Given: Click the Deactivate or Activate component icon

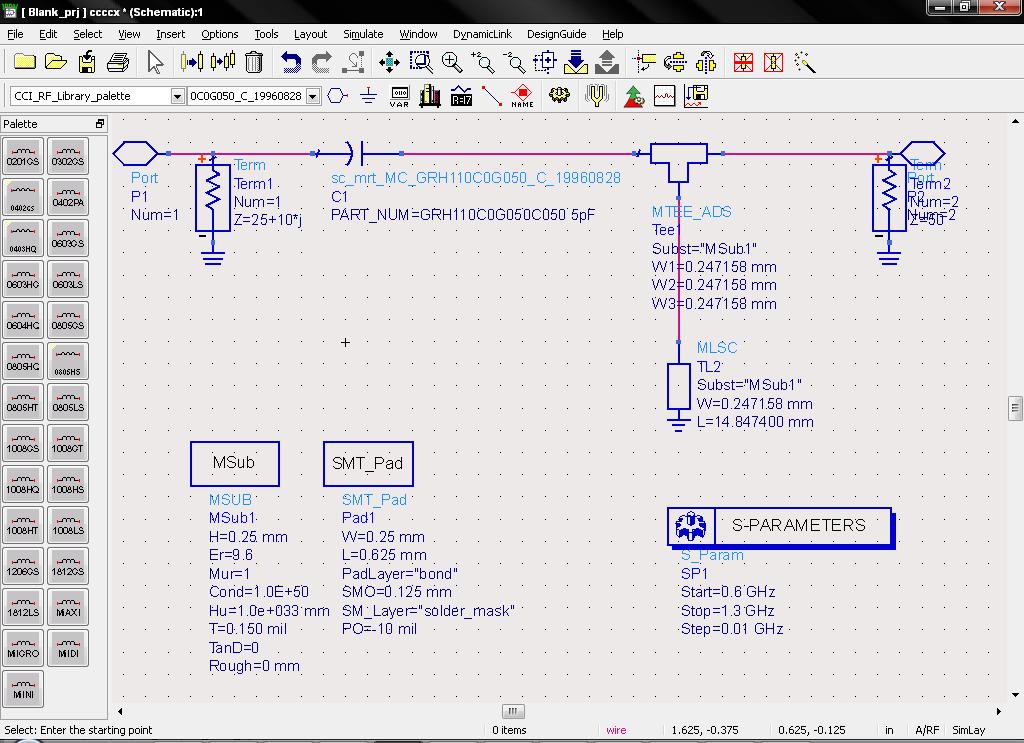Looking at the screenshot, I should coord(743,62).
